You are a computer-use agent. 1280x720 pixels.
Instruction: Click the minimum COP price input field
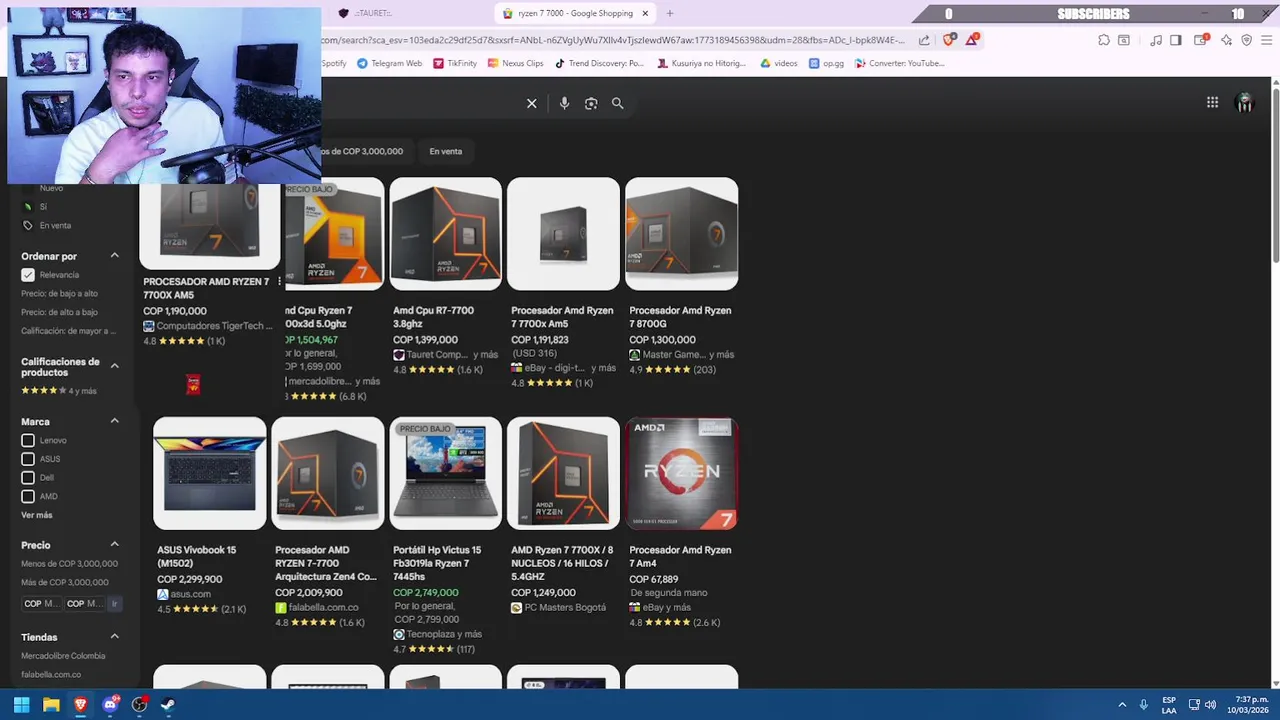tap(41, 603)
